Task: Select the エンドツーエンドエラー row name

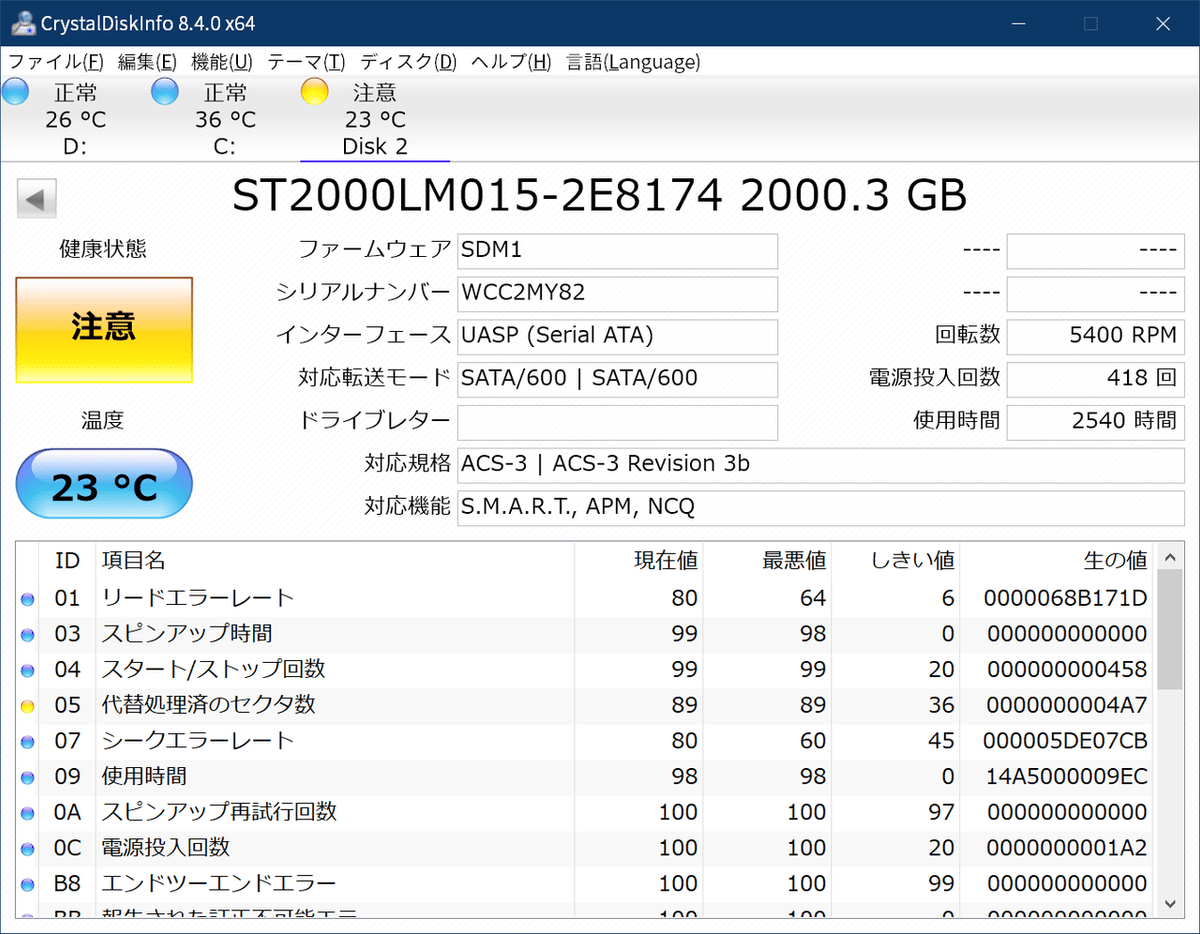Action: [219, 884]
